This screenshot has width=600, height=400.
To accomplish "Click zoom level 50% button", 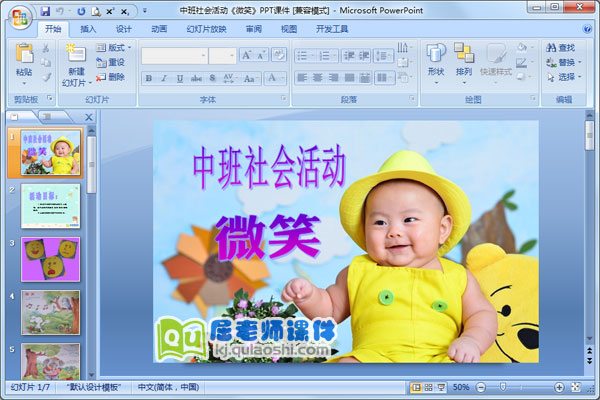I will (461, 387).
